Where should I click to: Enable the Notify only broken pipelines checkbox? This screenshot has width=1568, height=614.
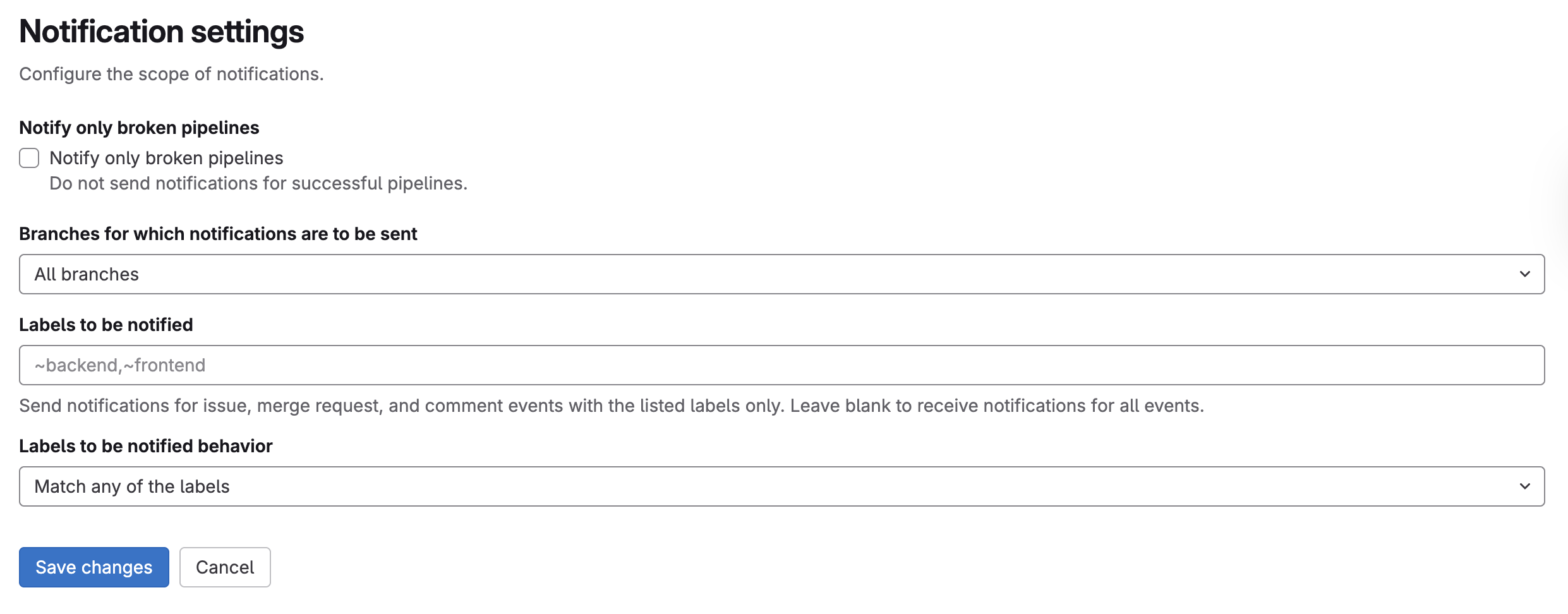(x=29, y=158)
